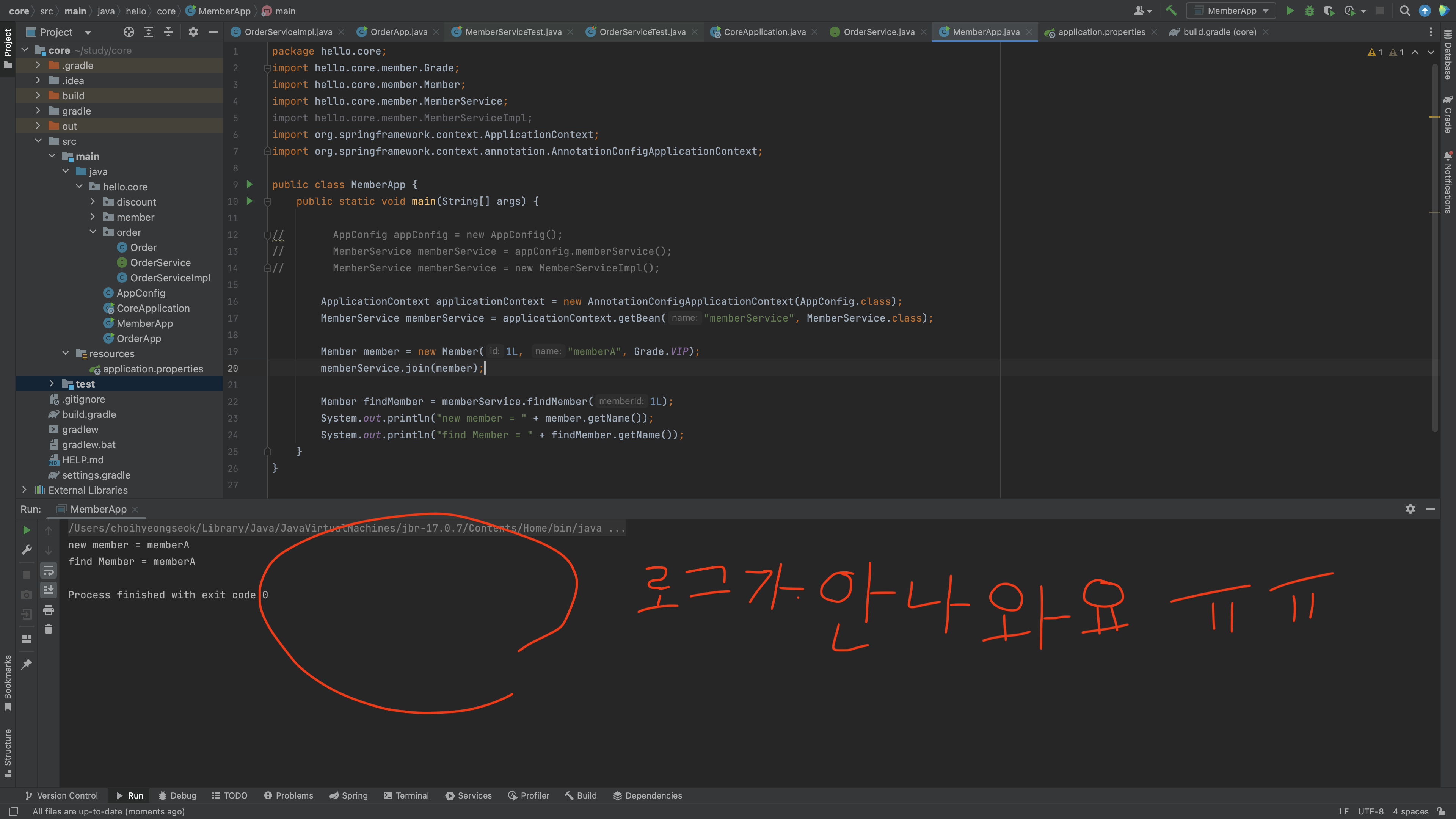Print the Run console output
Viewport: 1456px width, 819px height.
[49, 610]
